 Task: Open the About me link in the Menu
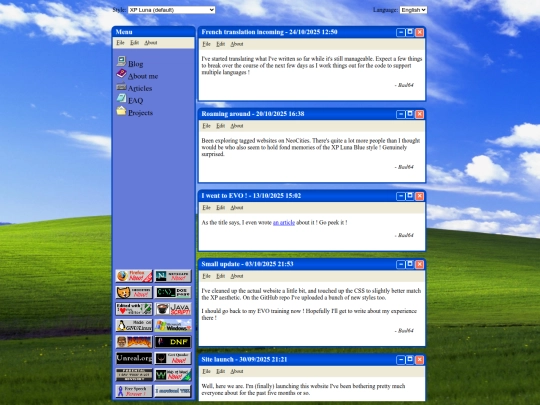click(x=143, y=76)
